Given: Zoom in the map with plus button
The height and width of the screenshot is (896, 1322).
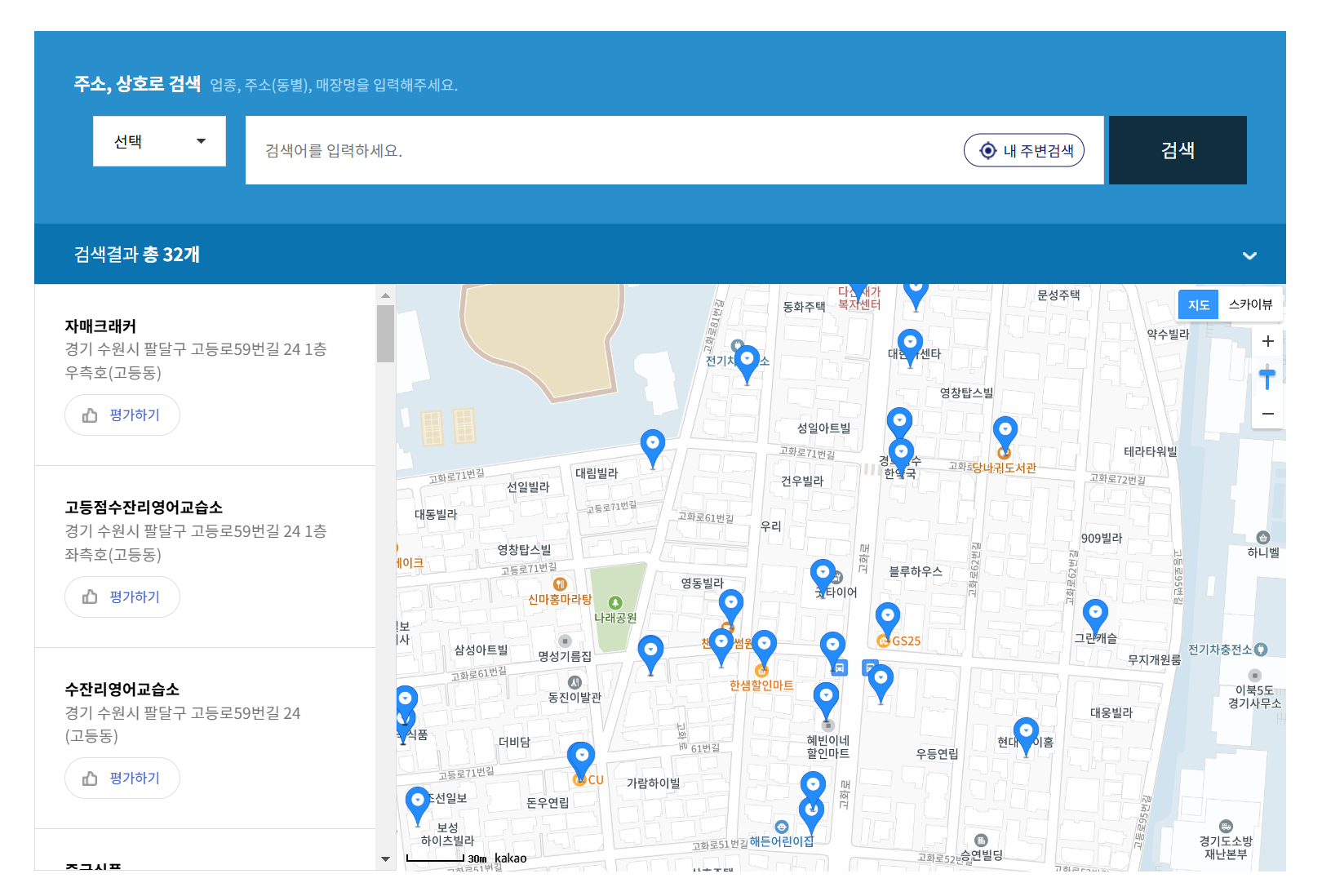Looking at the screenshot, I should (1267, 341).
